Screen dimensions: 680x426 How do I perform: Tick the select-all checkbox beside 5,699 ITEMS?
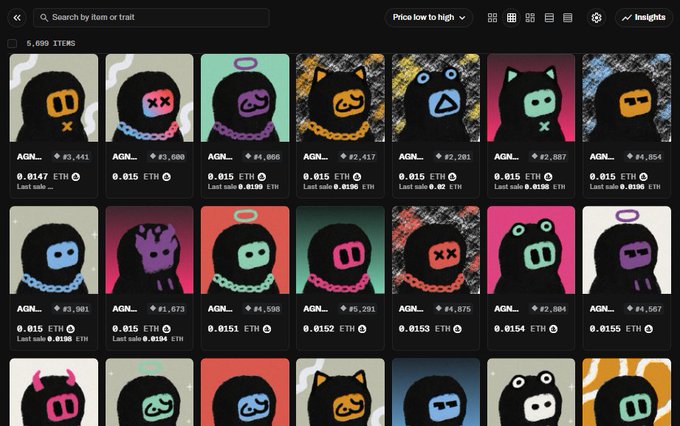[12, 43]
